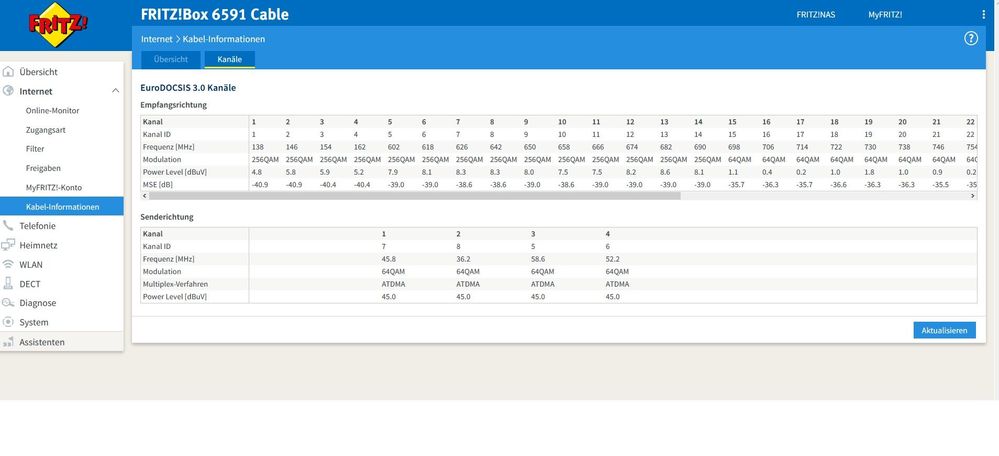Viewport: 999px width, 456px height.
Task: Click the 45.8 MHz upstream frequency
Action: pyautogui.click(x=388, y=259)
